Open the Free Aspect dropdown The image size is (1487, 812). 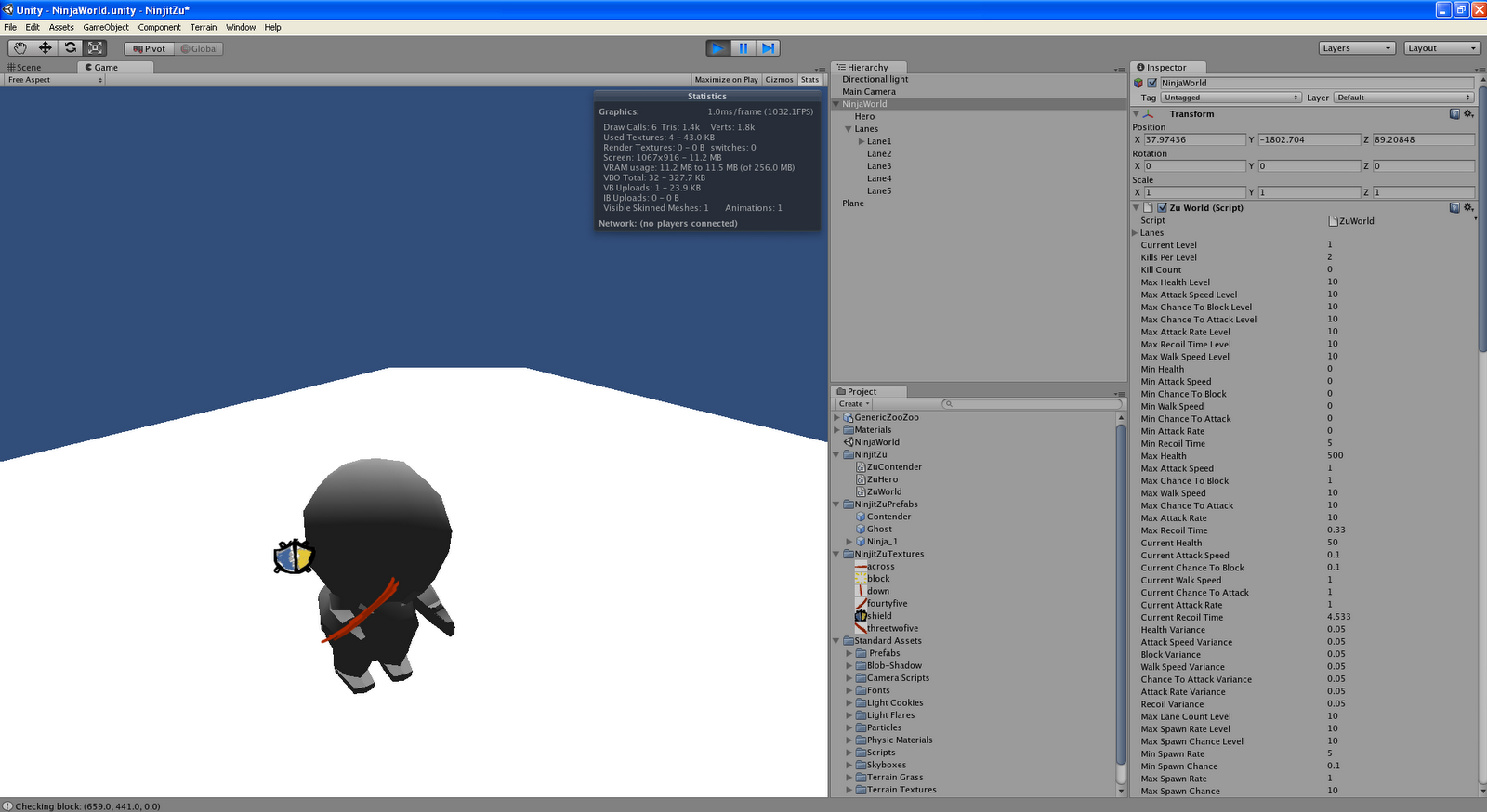point(54,80)
